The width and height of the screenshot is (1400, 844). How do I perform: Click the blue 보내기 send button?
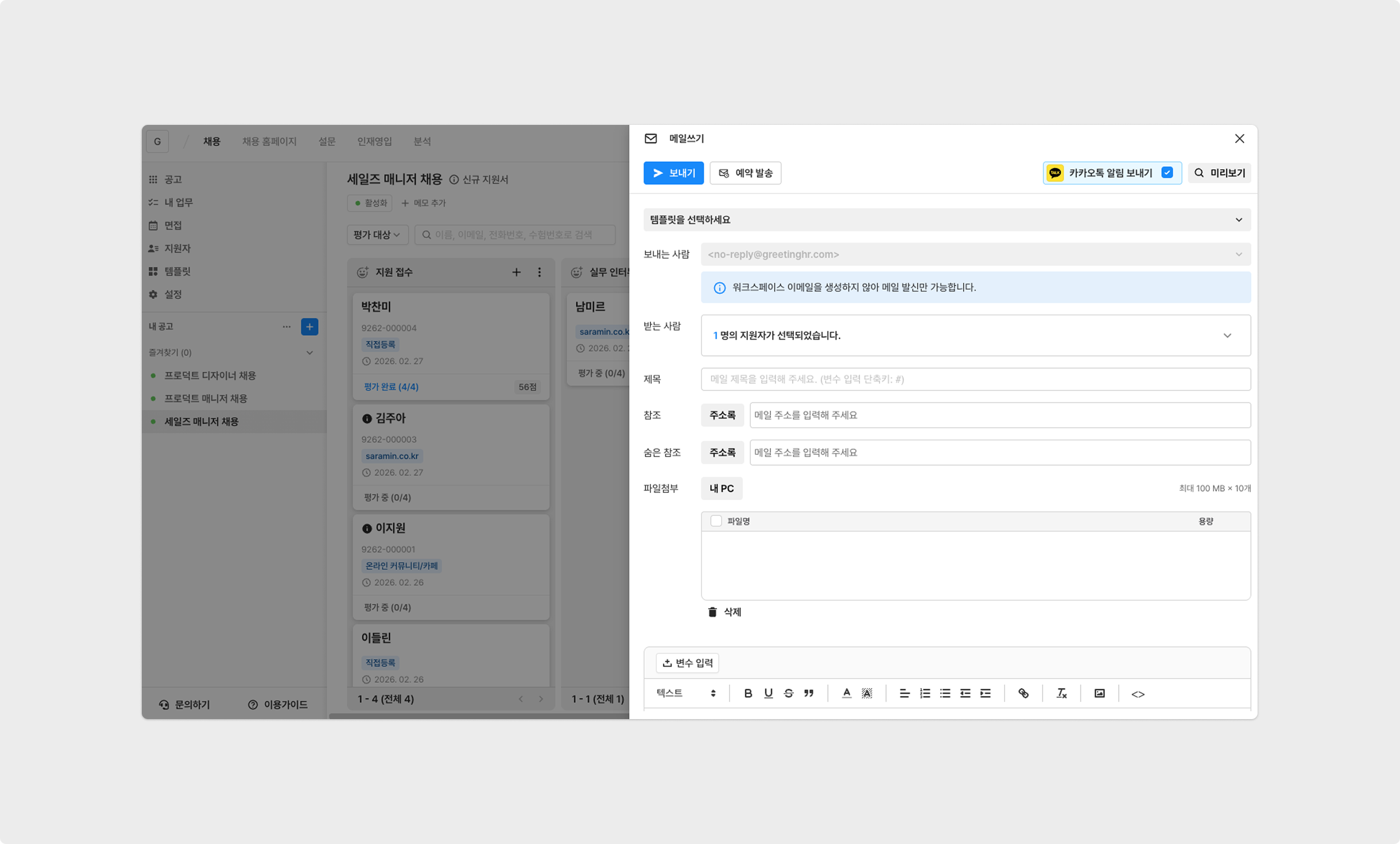coord(673,173)
